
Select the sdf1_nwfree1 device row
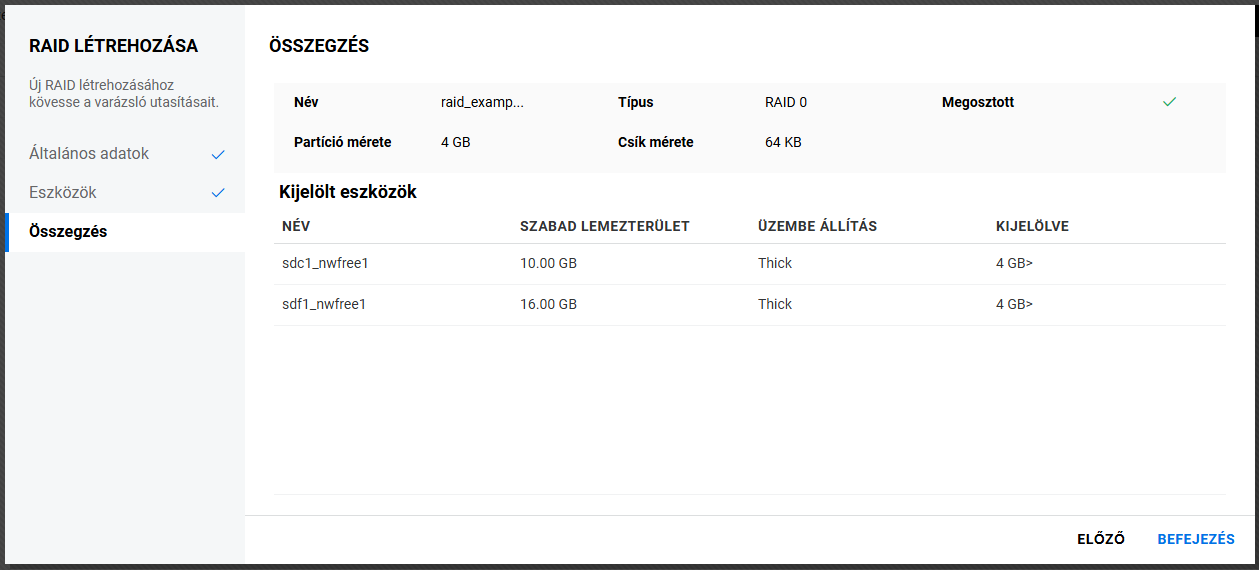tap(324, 304)
